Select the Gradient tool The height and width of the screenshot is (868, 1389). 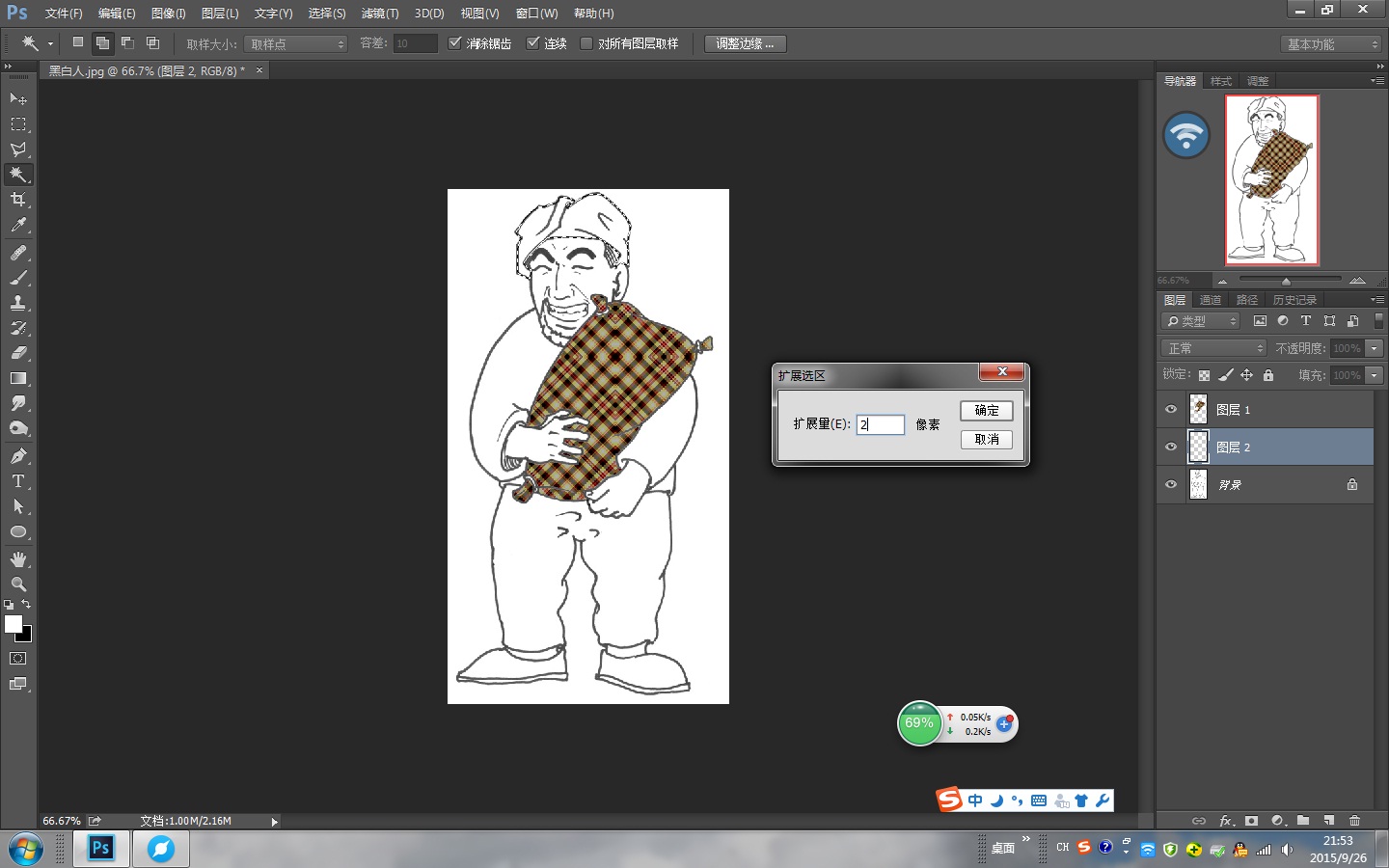(x=18, y=378)
